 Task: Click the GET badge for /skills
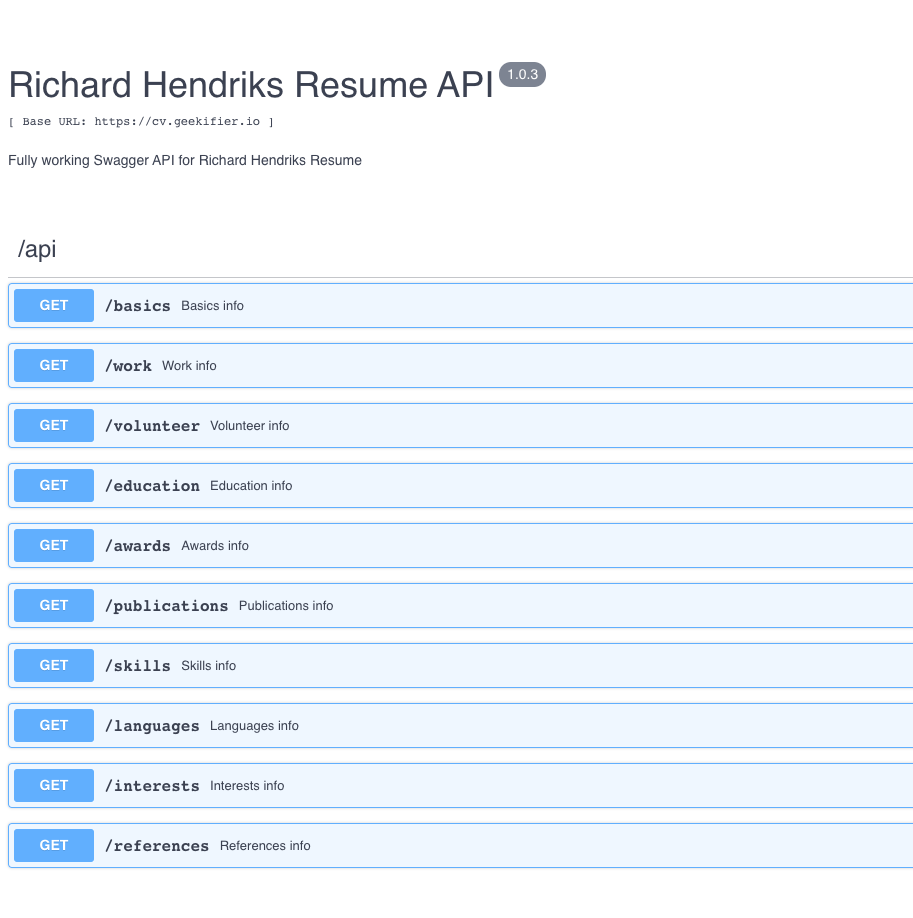[54, 666]
